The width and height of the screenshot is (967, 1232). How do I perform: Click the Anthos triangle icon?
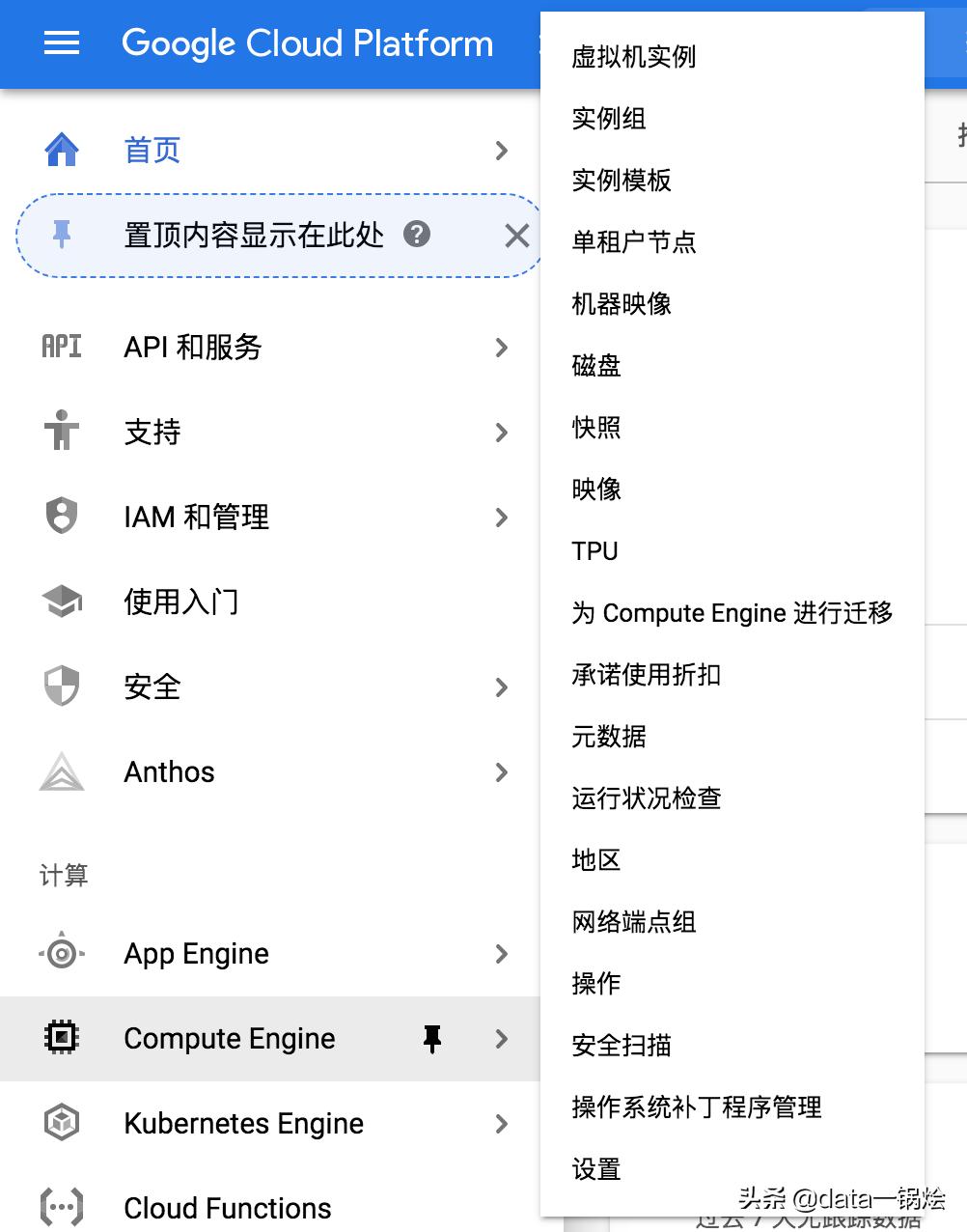click(x=62, y=772)
